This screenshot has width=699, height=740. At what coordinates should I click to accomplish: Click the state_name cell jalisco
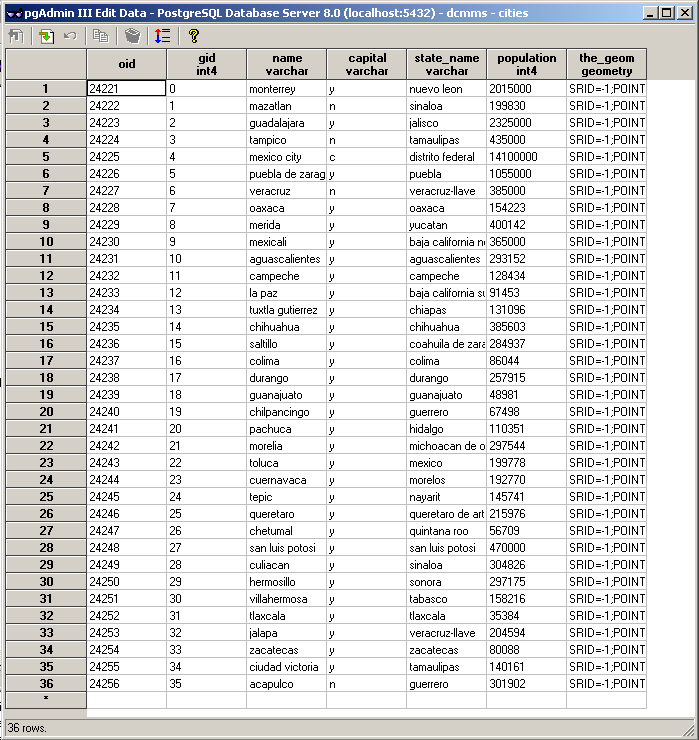click(x=446, y=123)
